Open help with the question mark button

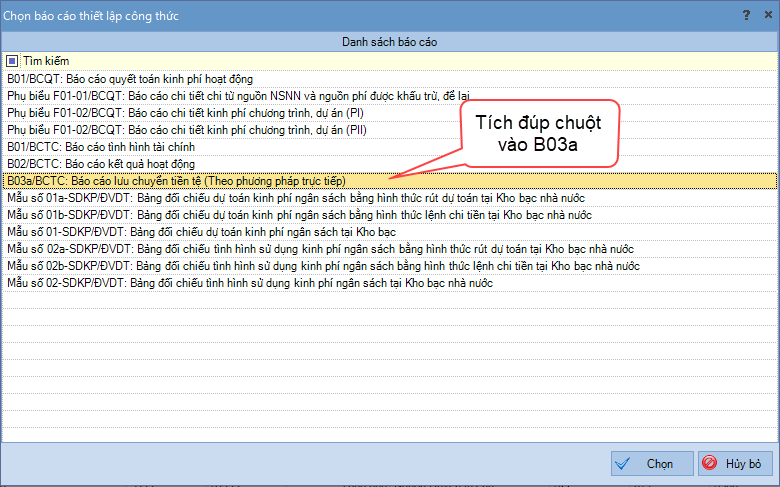745,15
